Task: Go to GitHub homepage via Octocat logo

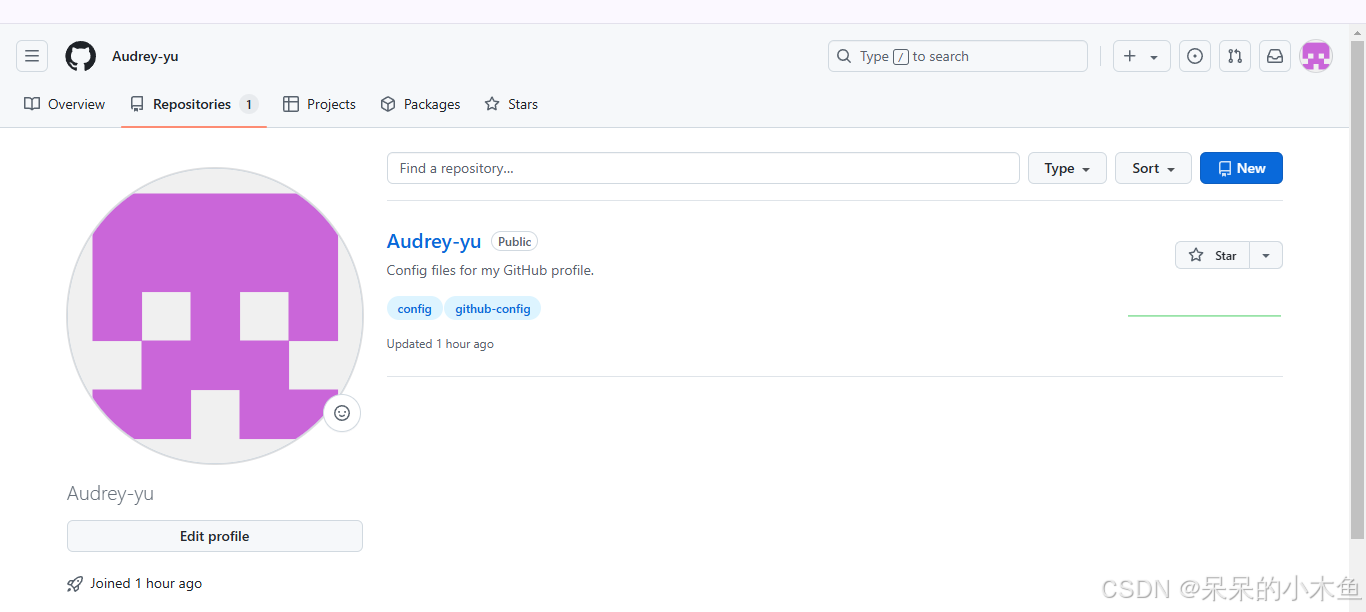Action: point(81,56)
